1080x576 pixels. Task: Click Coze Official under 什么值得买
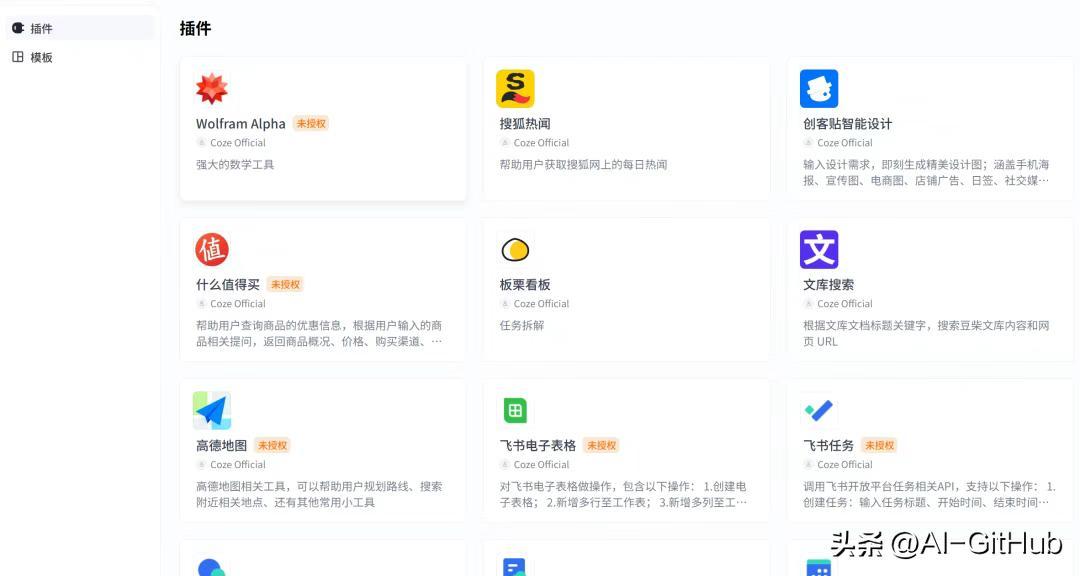pos(238,304)
